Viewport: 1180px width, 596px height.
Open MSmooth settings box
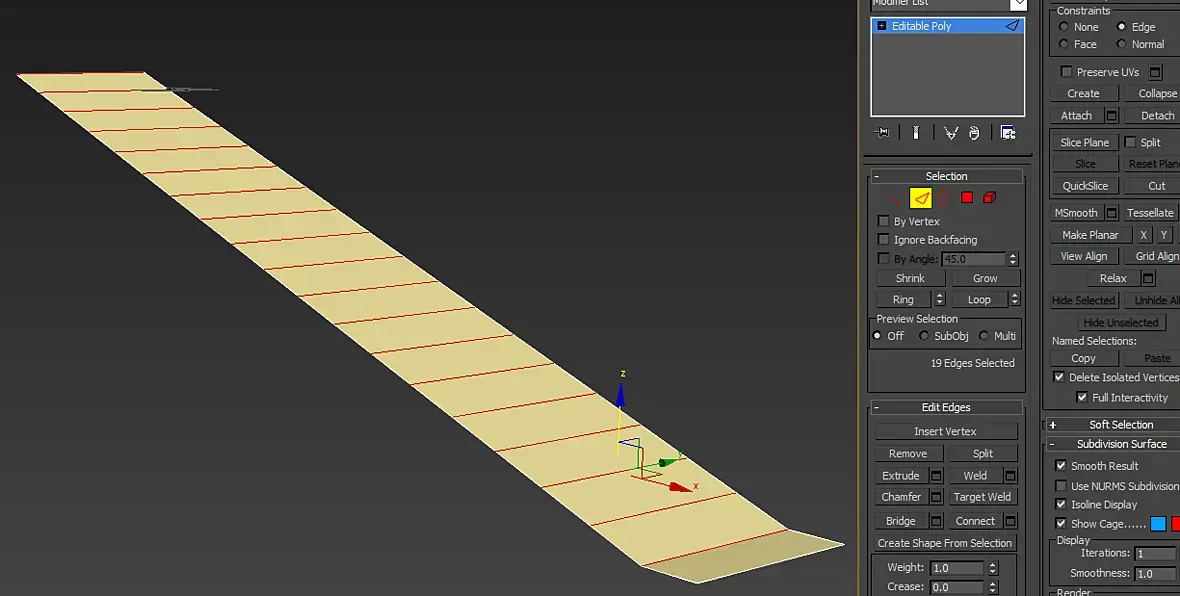1112,213
